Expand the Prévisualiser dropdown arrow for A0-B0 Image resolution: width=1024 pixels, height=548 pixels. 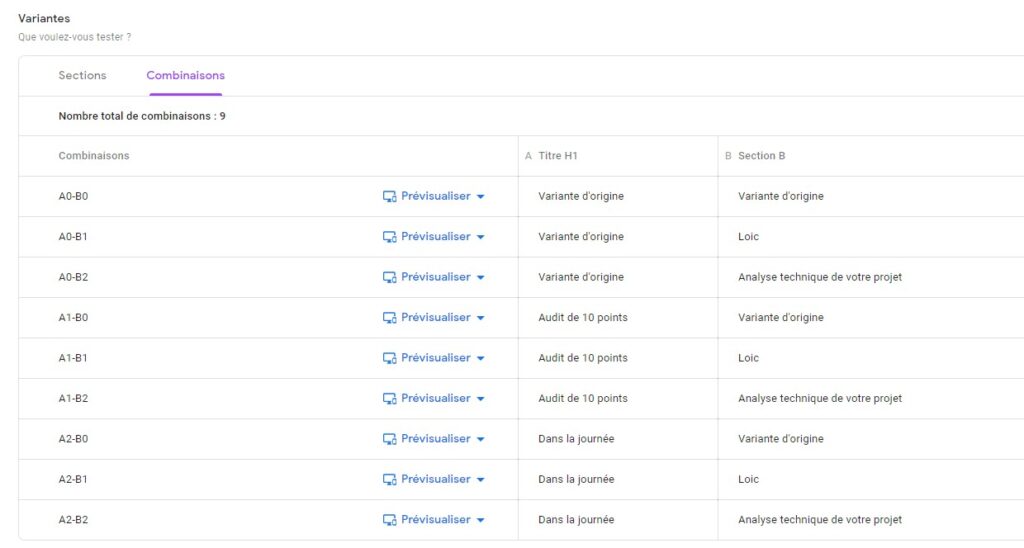point(481,197)
